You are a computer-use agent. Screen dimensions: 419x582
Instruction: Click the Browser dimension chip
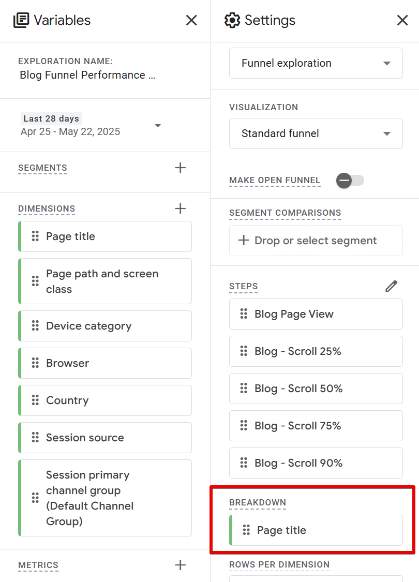pos(105,363)
